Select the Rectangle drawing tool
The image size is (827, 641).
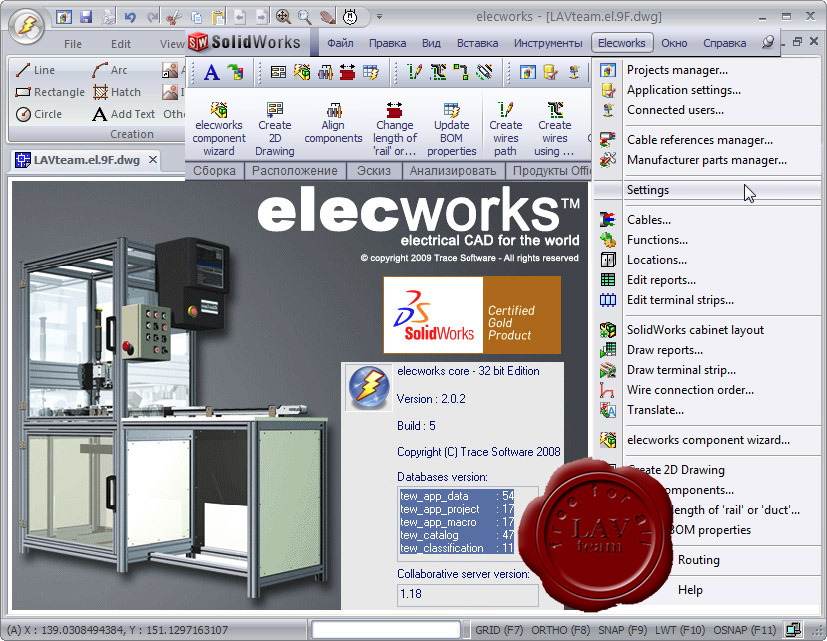50,92
